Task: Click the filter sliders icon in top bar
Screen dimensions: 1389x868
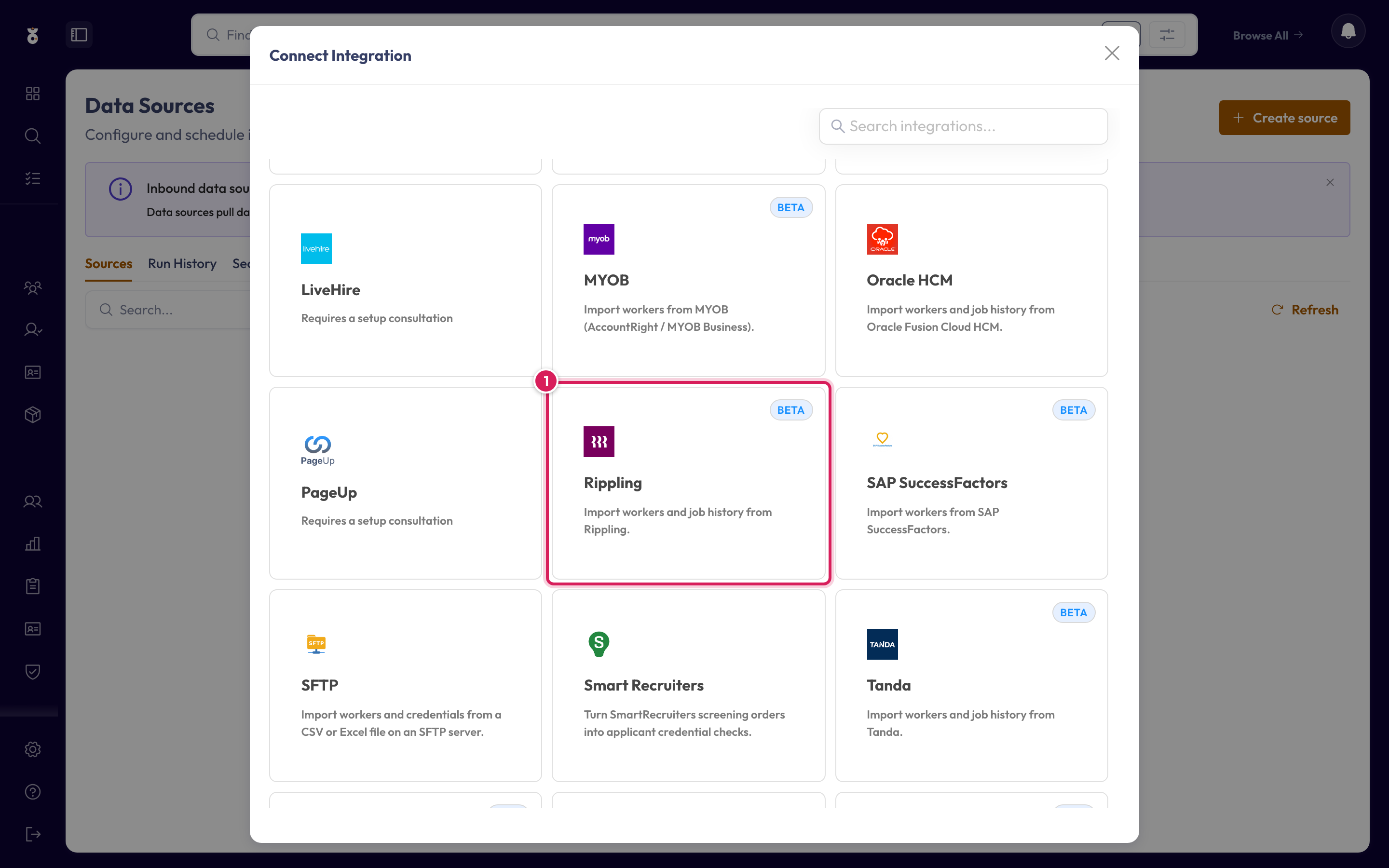Action: (1167, 34)
